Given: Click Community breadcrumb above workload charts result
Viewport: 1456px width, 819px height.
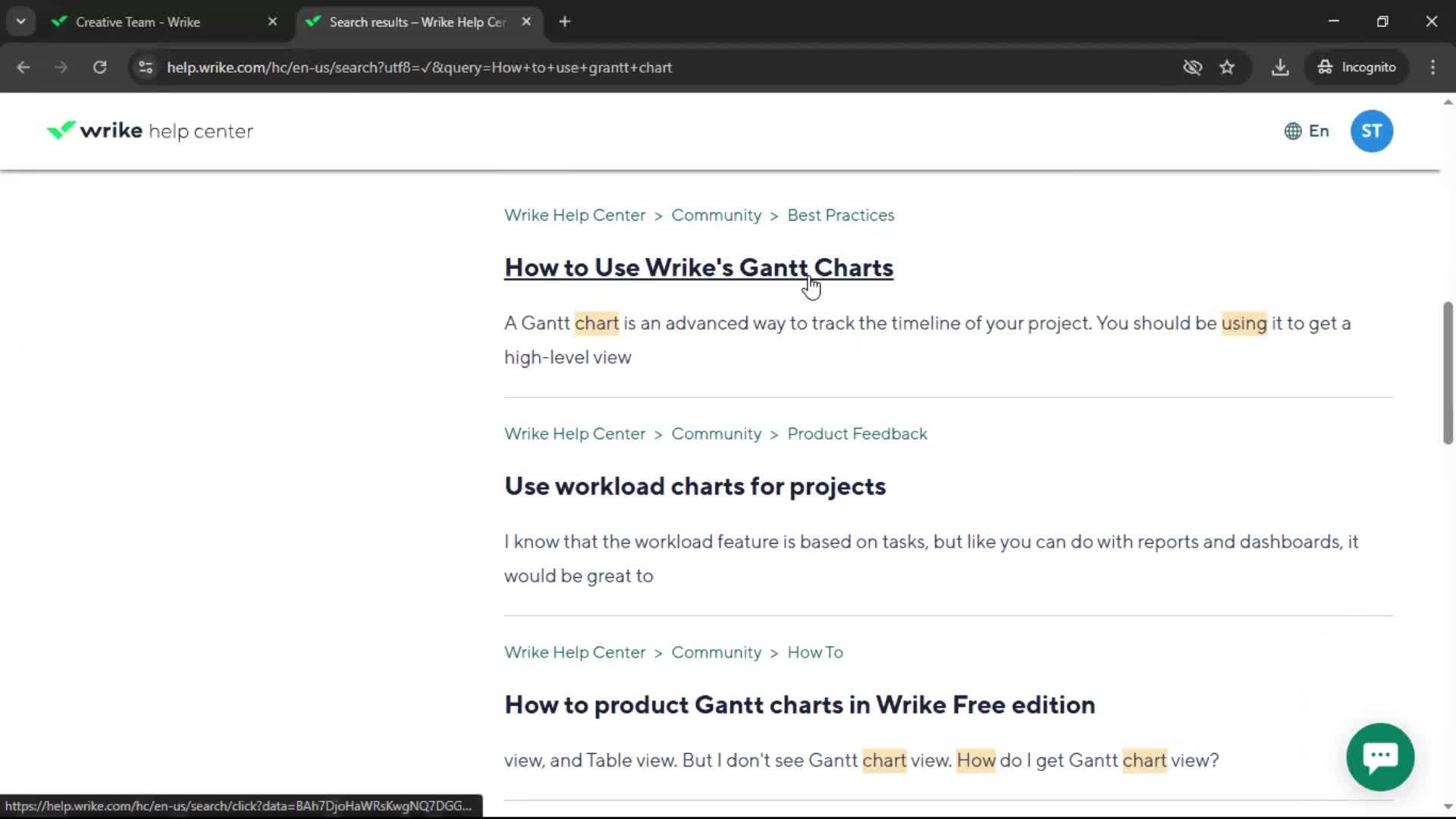Looking at the screenshot, I should coord(716,434).
